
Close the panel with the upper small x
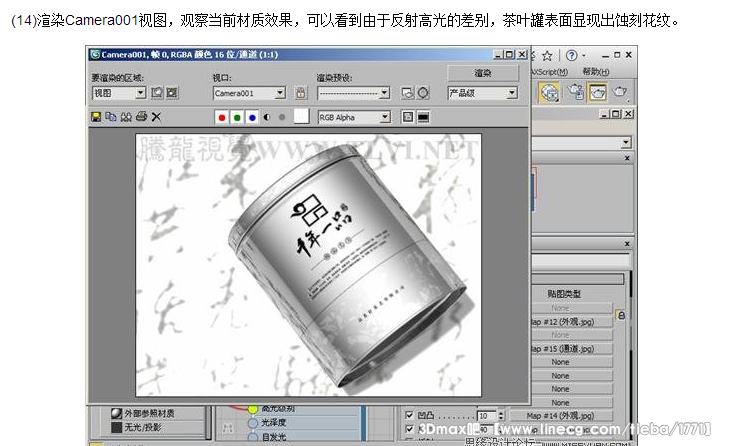[x=627, y=158]
